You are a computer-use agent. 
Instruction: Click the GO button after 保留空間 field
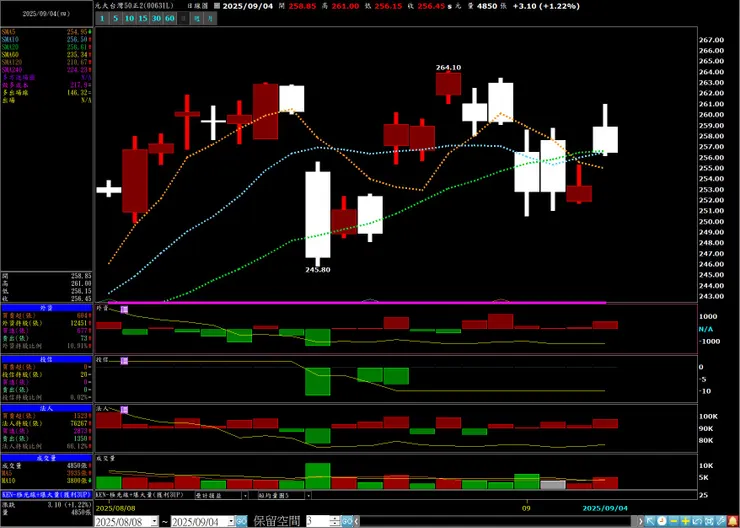click(x=347, y=521)
